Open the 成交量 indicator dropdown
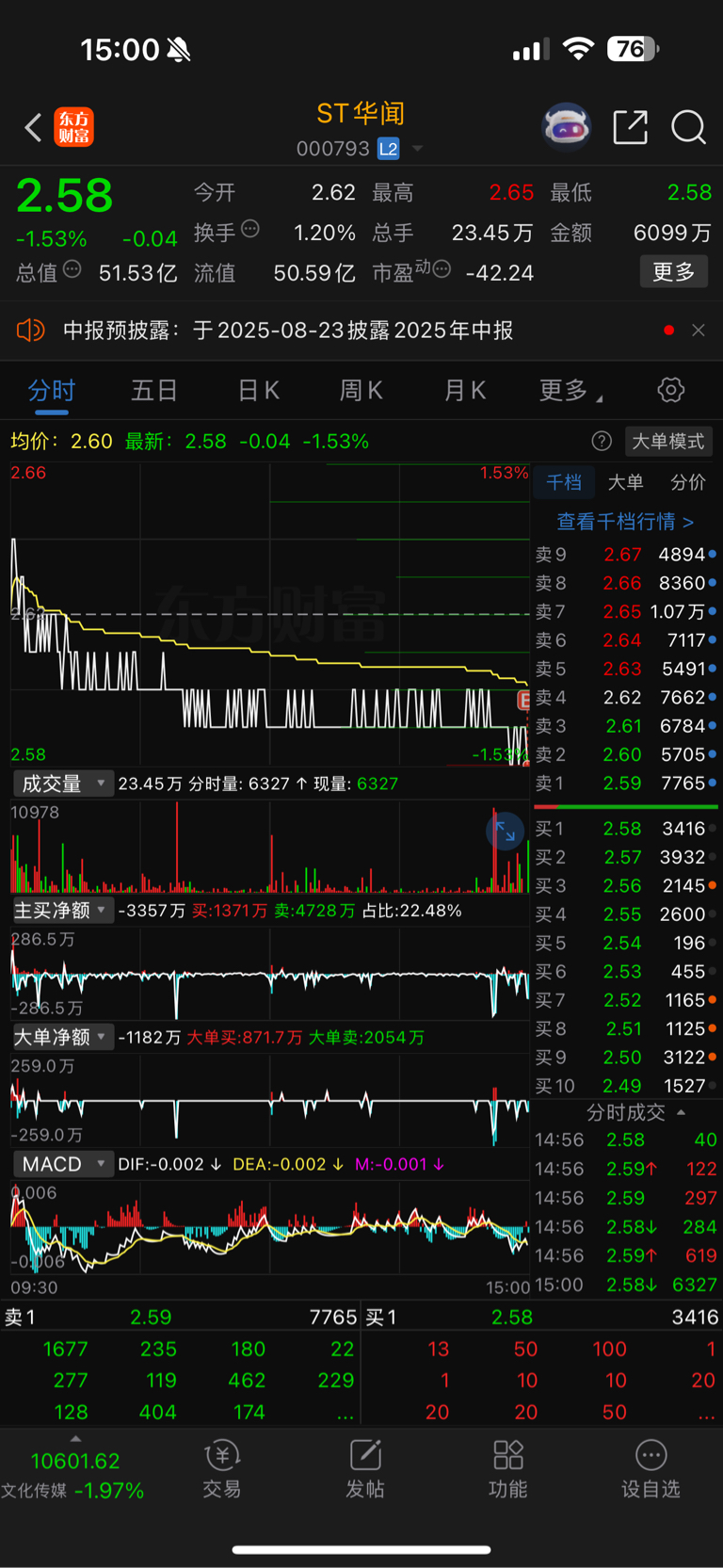The width and height of the screenshot is (723, 1568). pos(63,784)
